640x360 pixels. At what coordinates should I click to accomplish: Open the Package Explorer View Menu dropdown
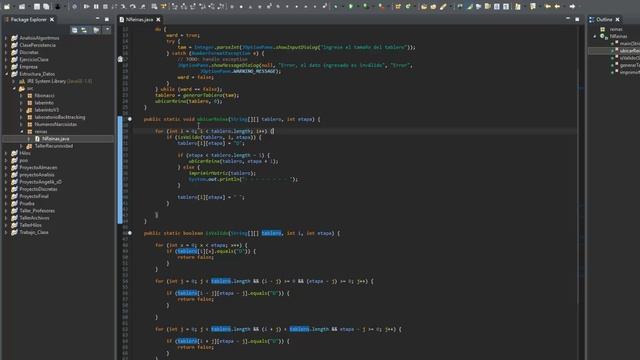point(107,30)
